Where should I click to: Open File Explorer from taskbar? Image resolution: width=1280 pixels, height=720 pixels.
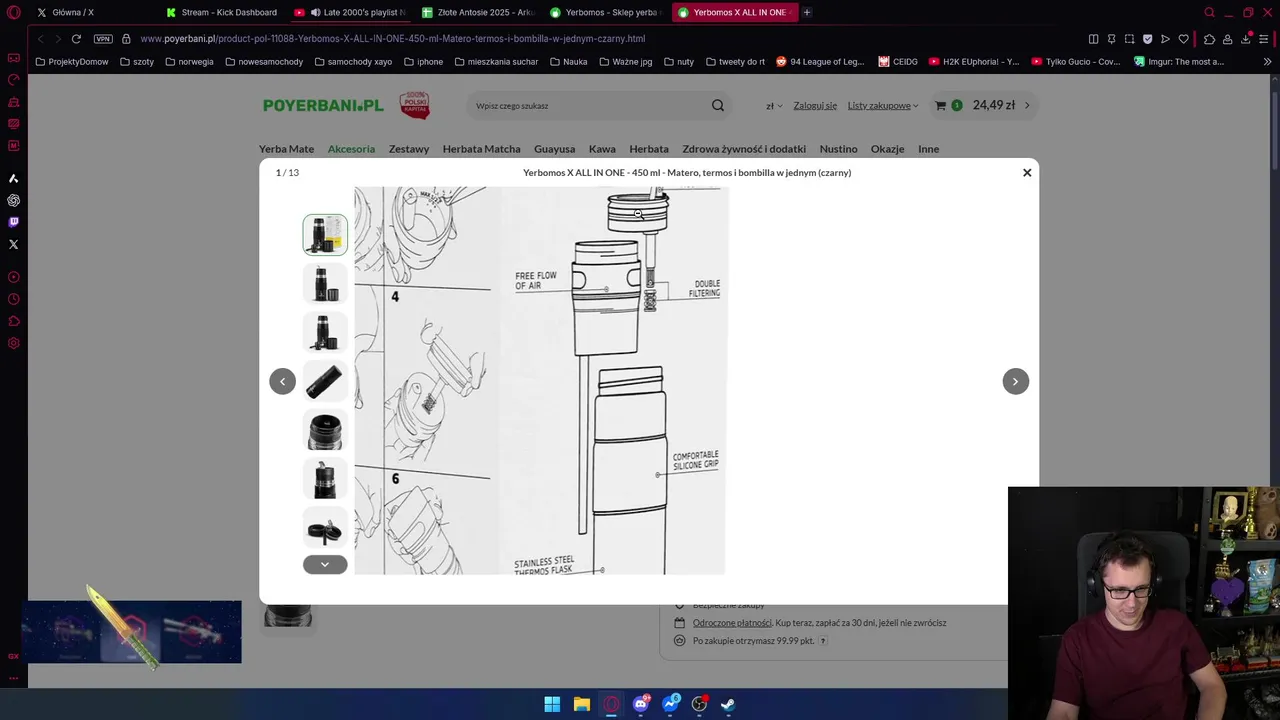pos(582,704)
